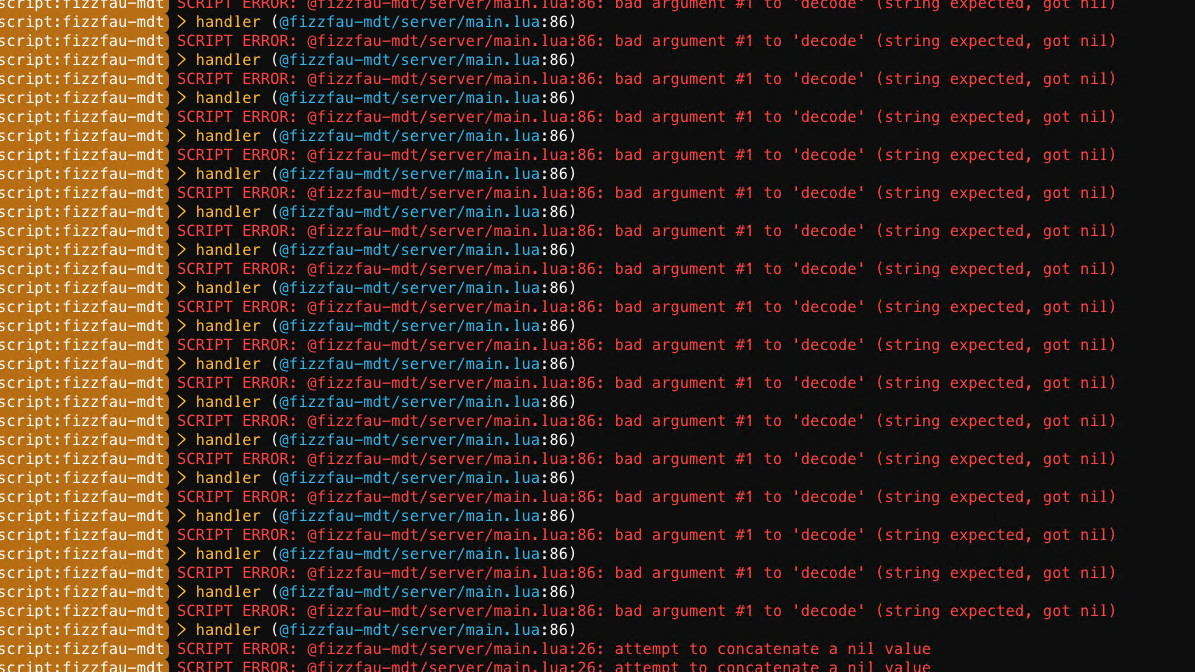This screenshot has width=1195, height=672.
Task: Click the cut-off SCRIPT ERROR text at bottom edge
Action: pyautogui.click(x=236, y=667)
